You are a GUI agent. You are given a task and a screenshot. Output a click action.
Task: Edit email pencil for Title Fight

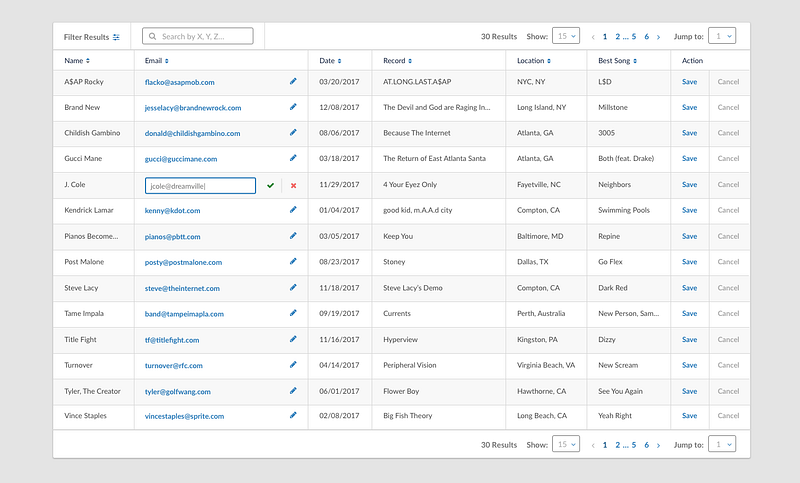coord(293,339)
